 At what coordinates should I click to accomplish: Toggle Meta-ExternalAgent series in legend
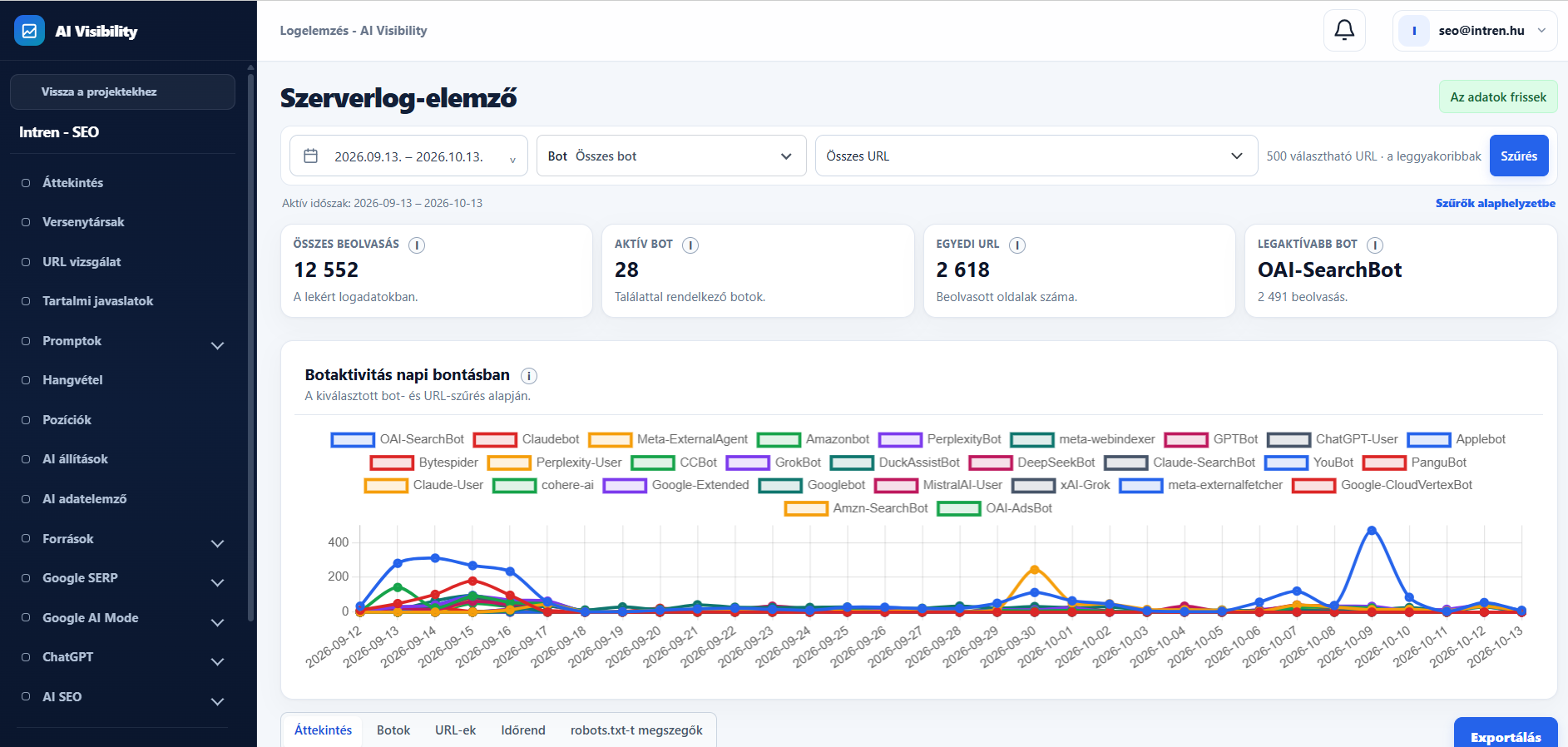click(668, 439)
